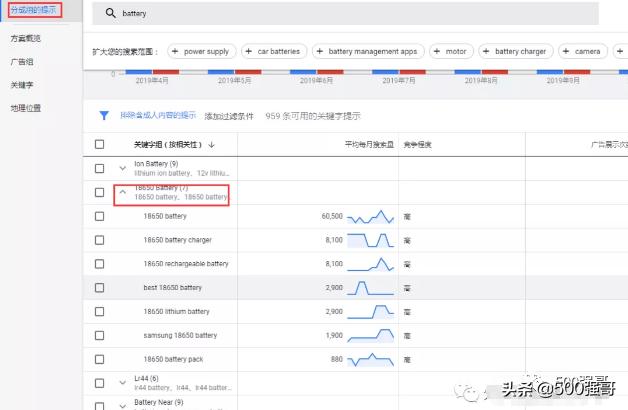The image size is (628, 410).
Task: Click the blue filter funnel icon
Action: click(104, 116)
